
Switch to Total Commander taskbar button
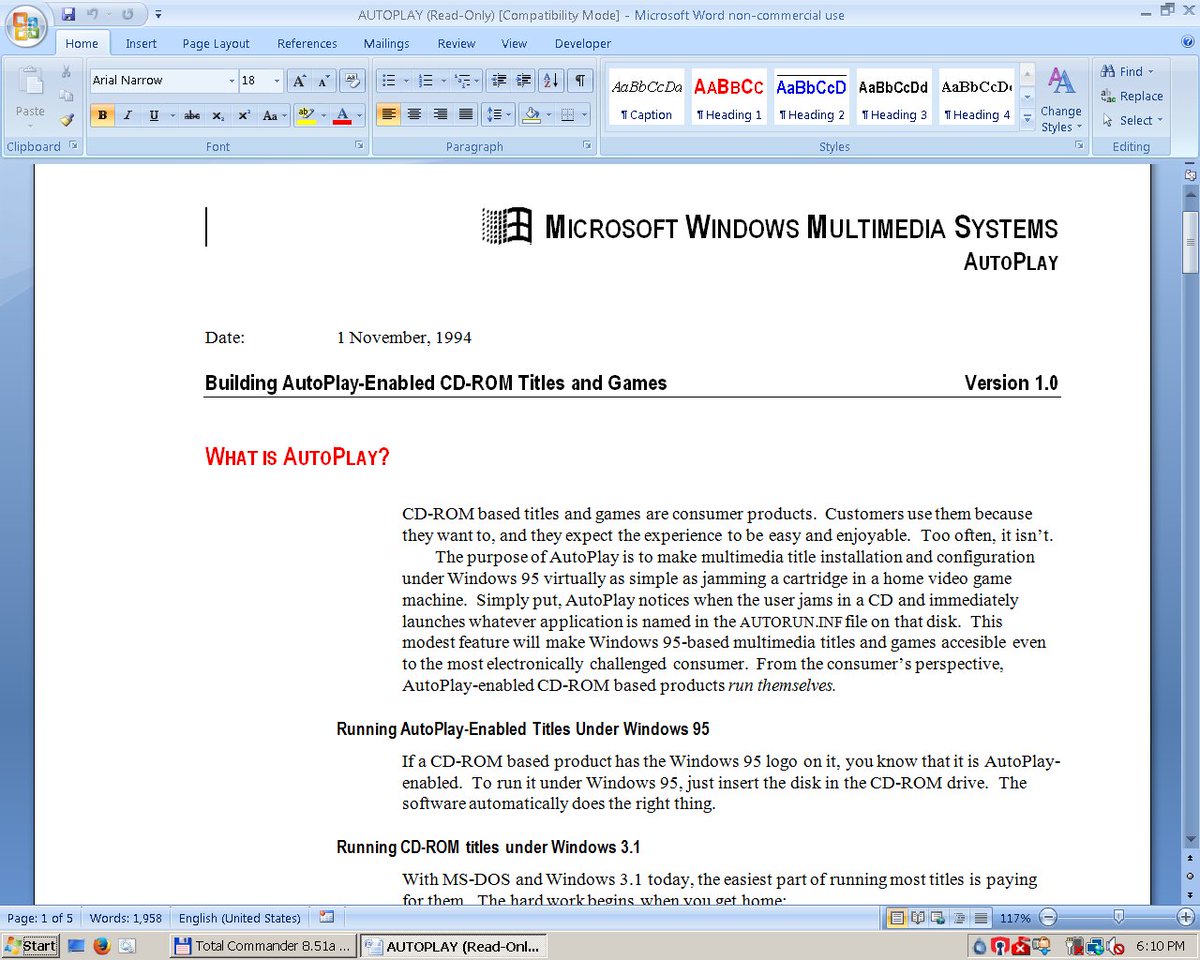click(263, 945)
